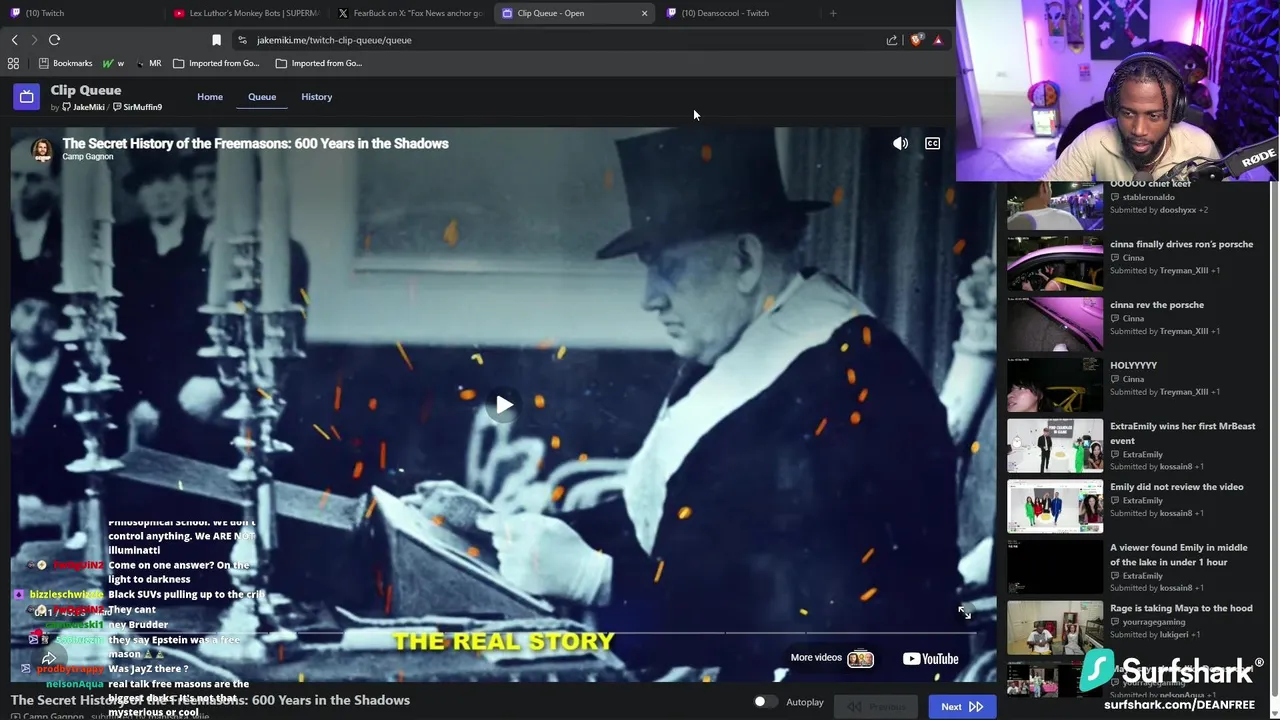
Task: Click the Camp Gagnon channel avatar
Action: (x=42, y=149)
